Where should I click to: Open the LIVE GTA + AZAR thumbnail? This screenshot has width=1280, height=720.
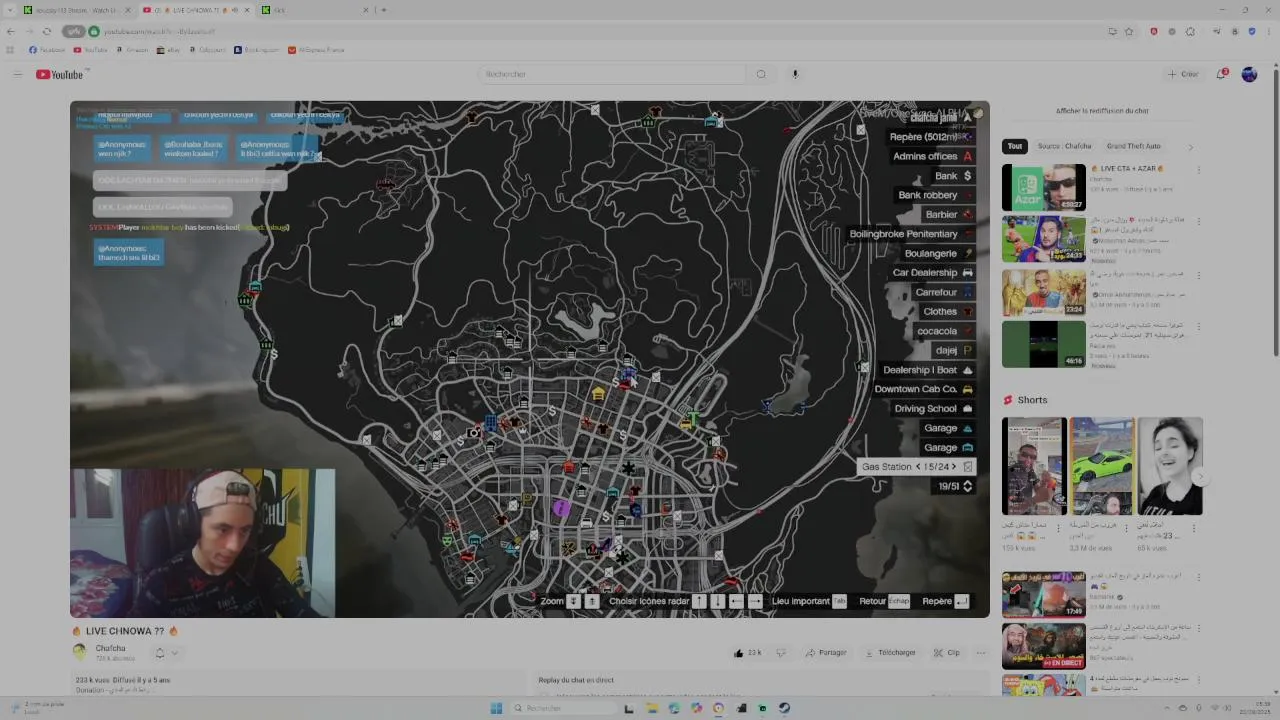(1043, 187)
